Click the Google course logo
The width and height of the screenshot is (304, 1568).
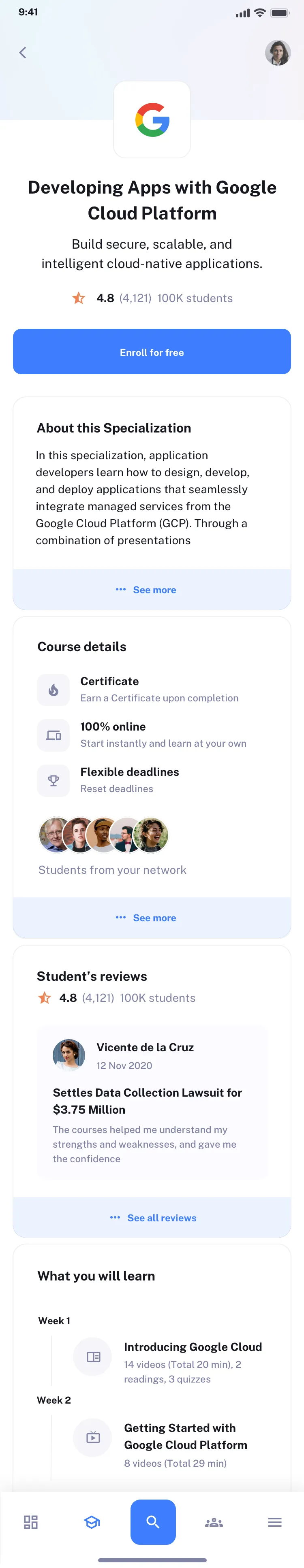click(152, 119)
